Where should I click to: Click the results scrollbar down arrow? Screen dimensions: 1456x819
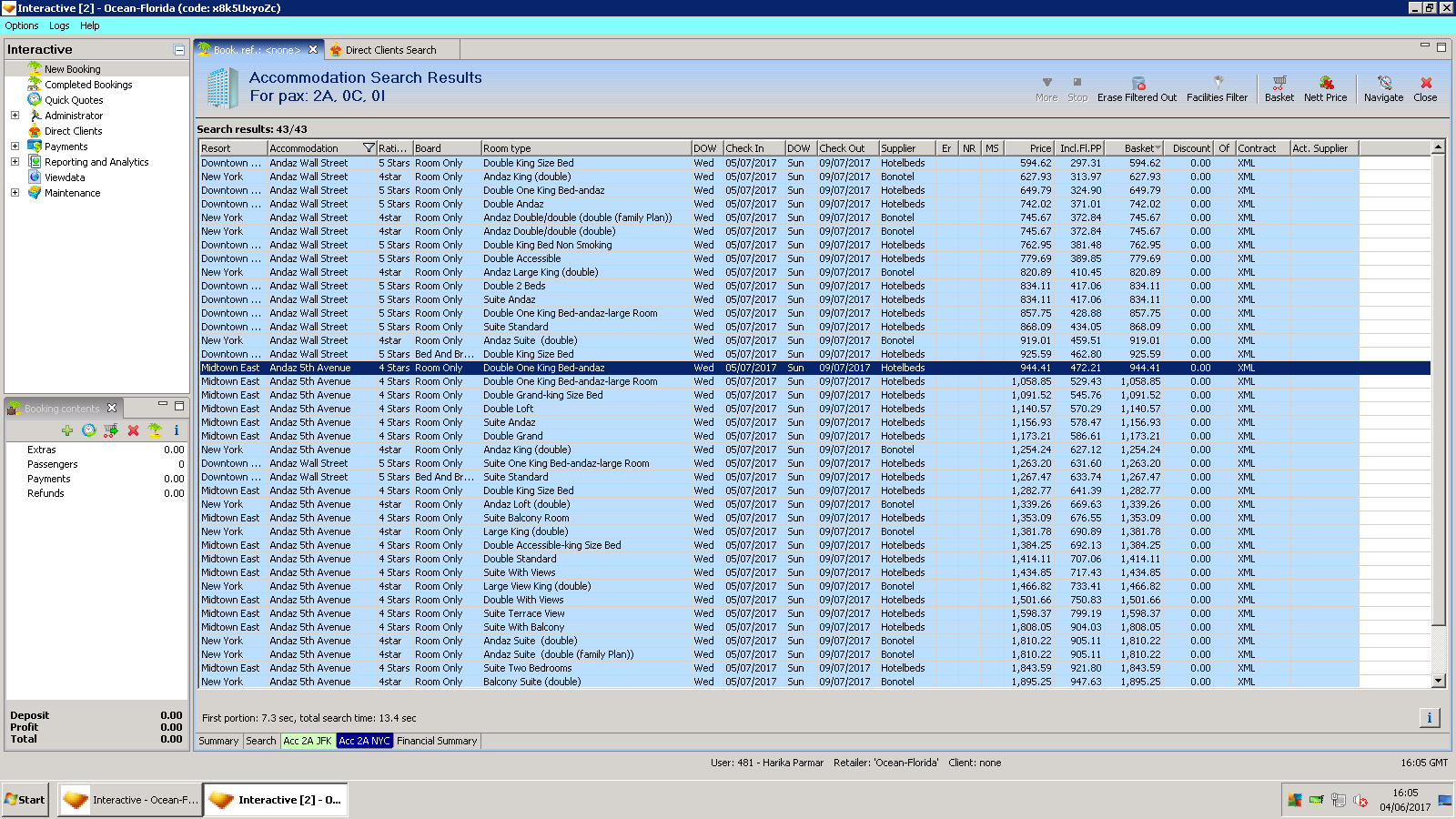1438,681
